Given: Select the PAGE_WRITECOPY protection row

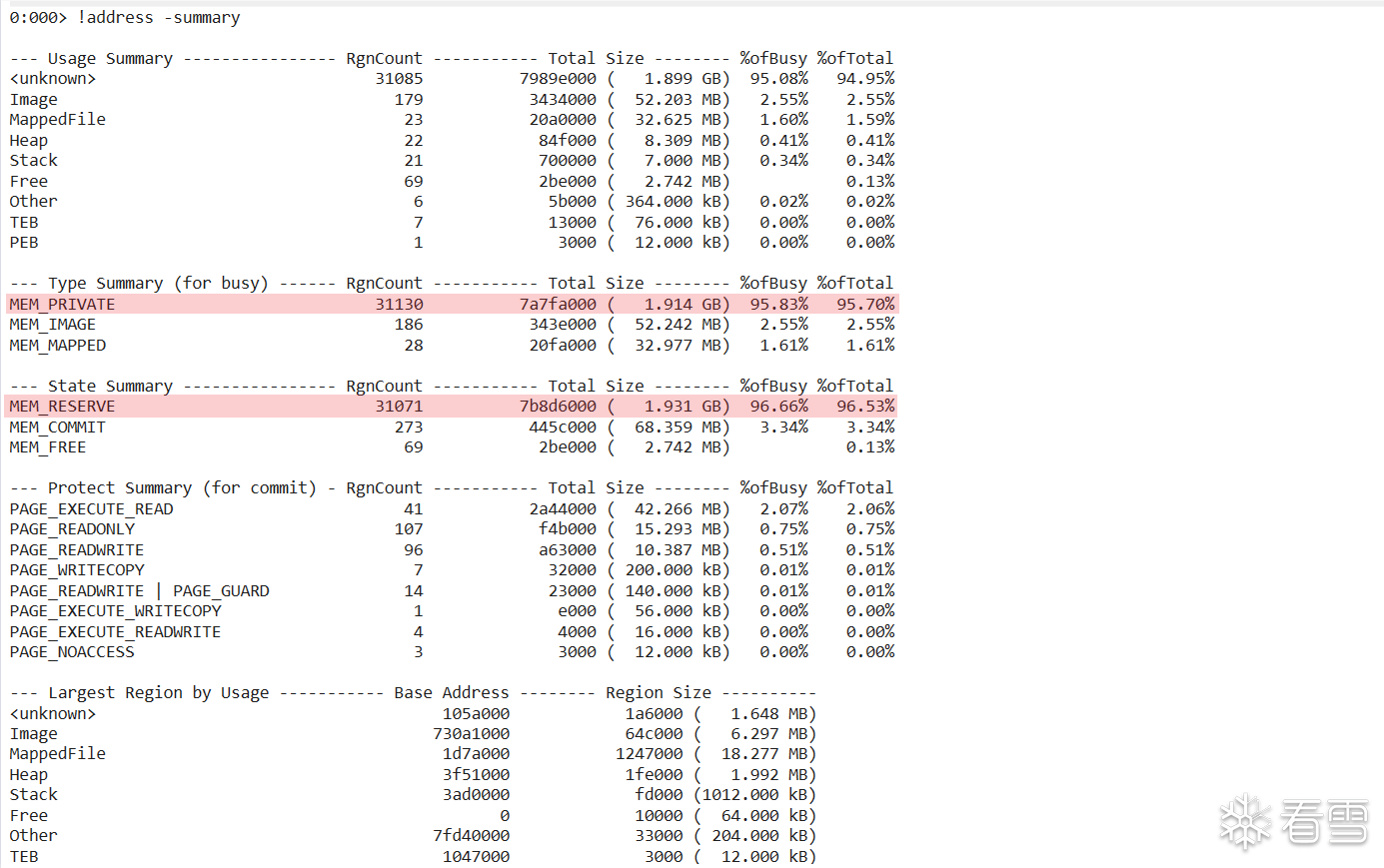Looking at the screenshot, I should pos(76,569).
